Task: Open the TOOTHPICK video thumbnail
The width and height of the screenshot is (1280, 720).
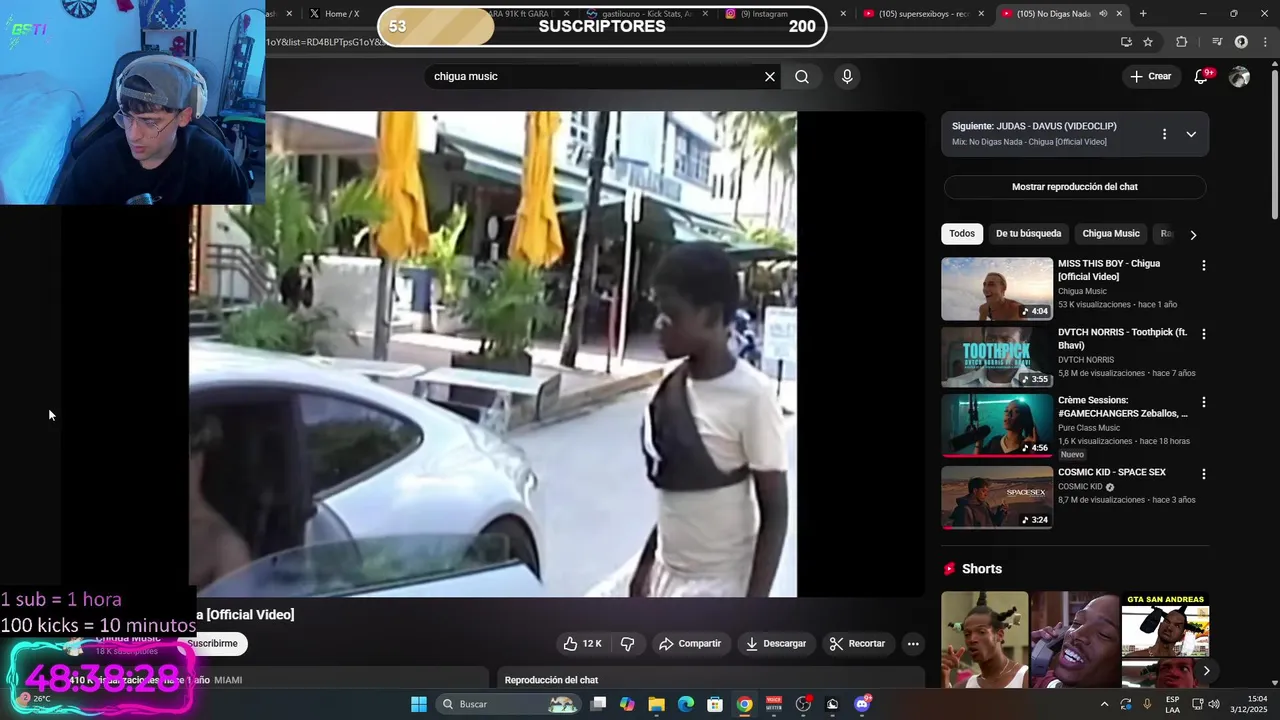Action: coord(997,357)
